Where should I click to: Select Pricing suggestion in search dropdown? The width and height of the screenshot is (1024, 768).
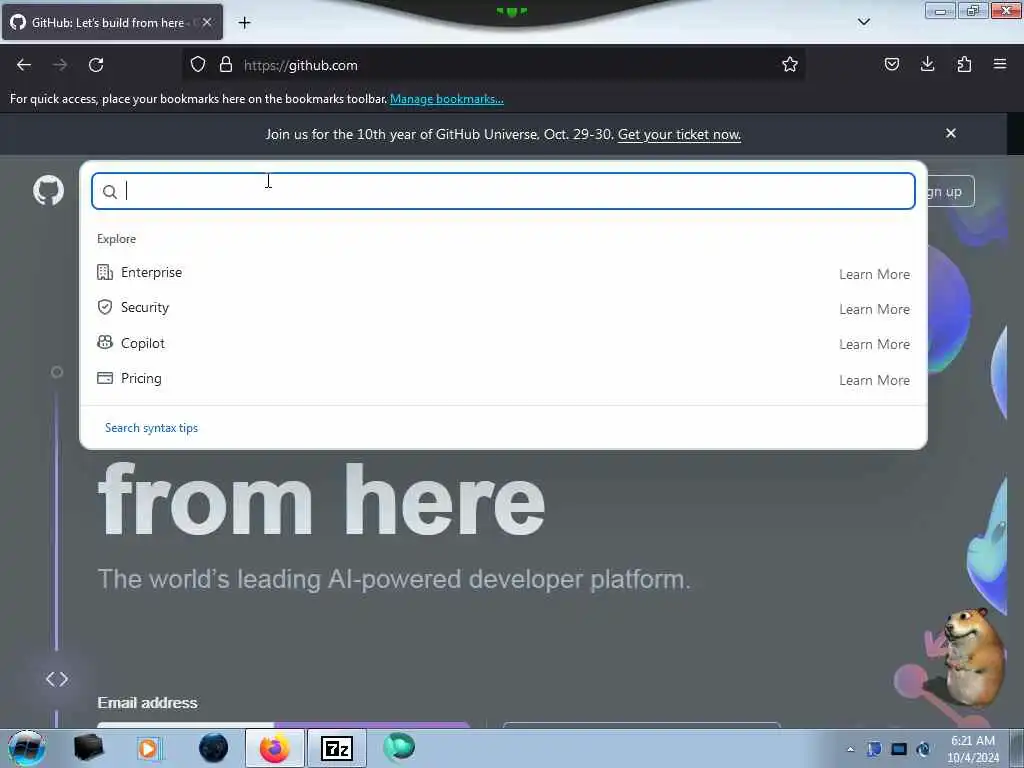pos(503,379)
